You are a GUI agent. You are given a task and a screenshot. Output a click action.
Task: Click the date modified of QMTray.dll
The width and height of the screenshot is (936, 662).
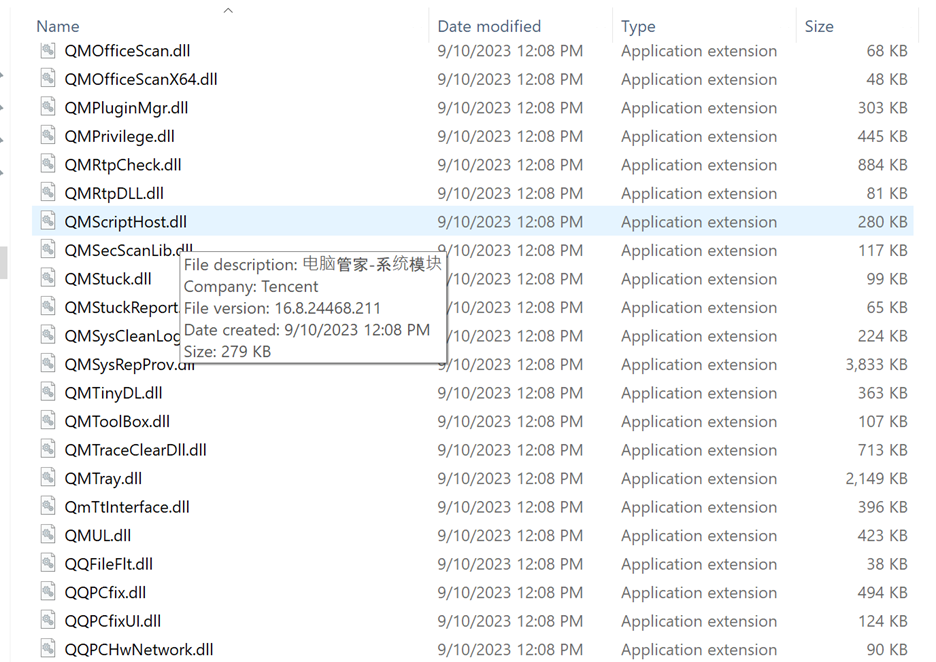pyautogui.click(x=510, y=479)
